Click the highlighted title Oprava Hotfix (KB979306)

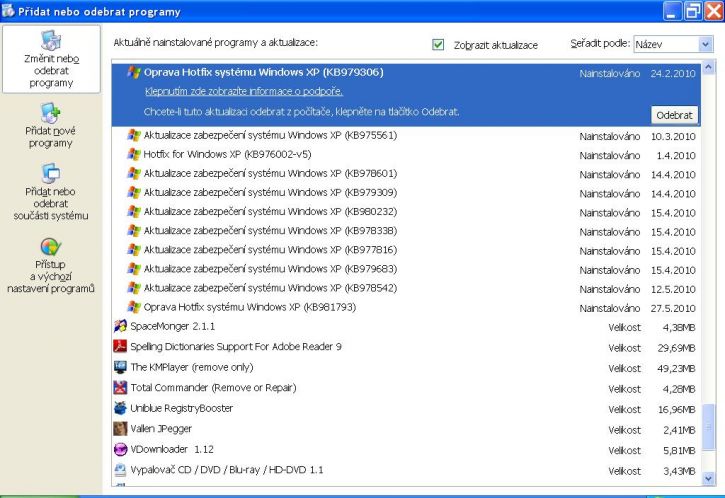(x=264, y=72)
